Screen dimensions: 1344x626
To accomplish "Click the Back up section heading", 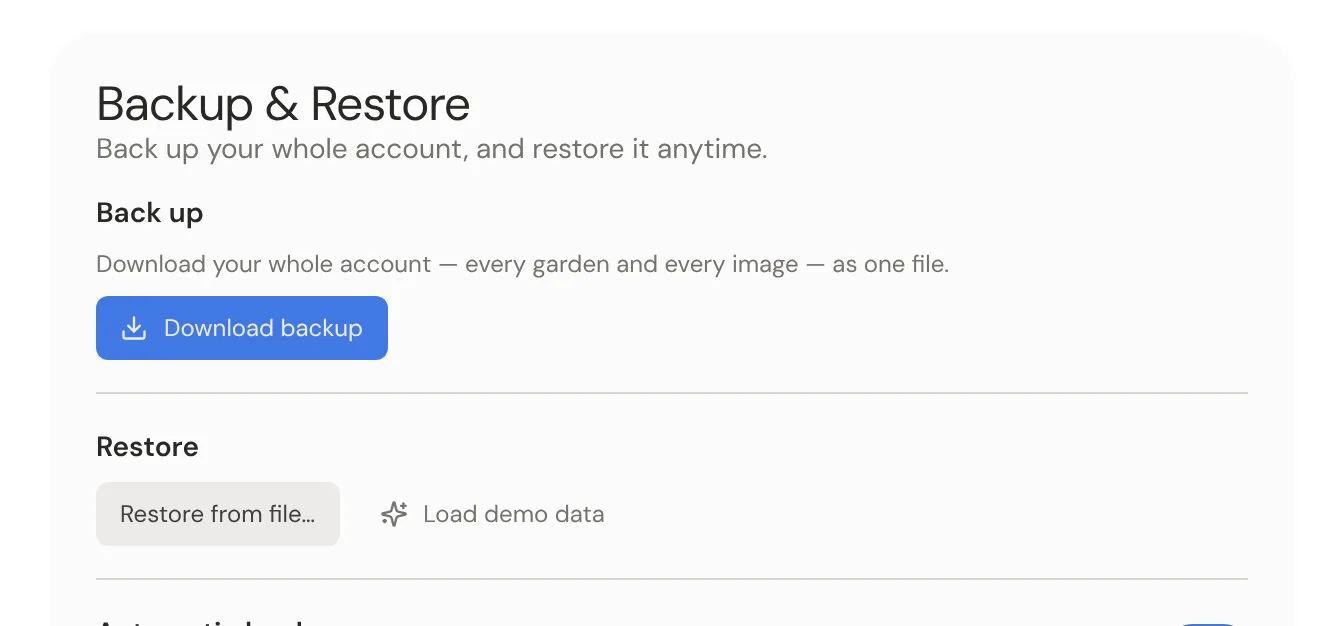I will pos(150,213).
